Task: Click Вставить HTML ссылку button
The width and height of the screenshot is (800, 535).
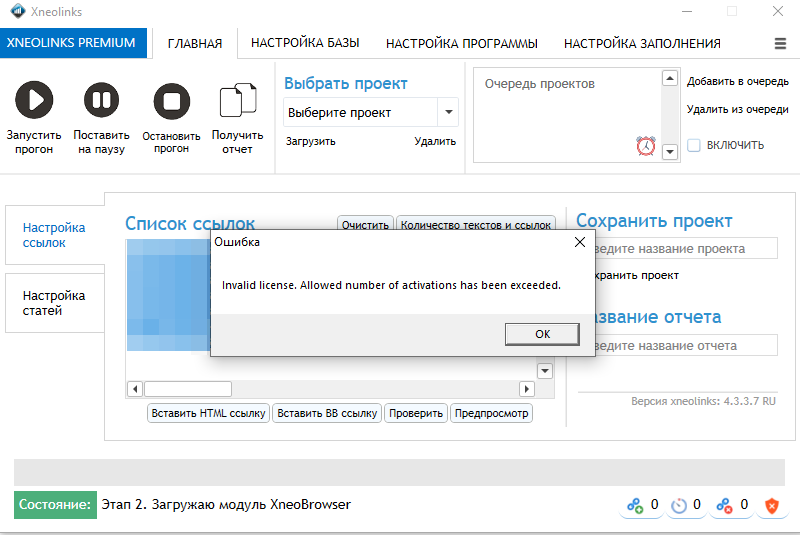Action: pyautogui.click(x=208, y=413)
